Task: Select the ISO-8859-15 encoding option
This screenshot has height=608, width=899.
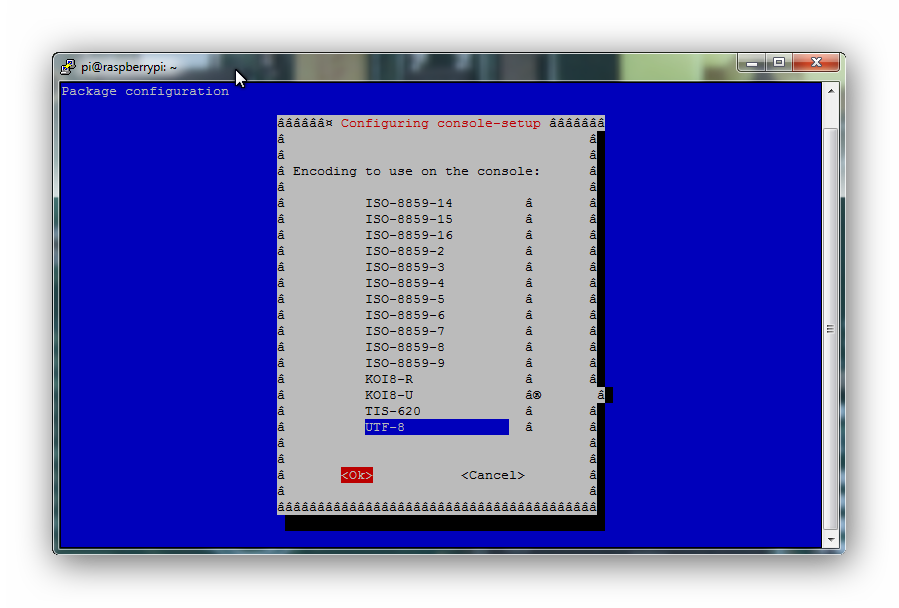Action: coord(408,219)
